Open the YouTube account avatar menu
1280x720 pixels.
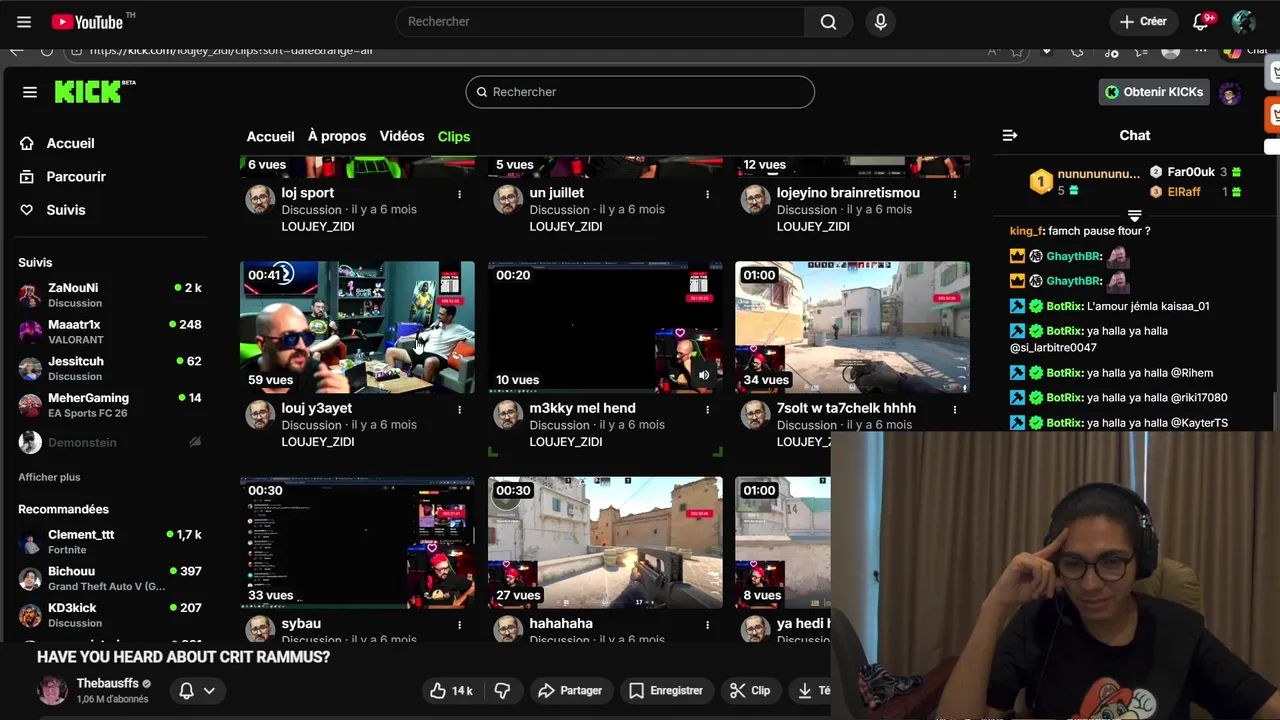[x=1244, y=22]
